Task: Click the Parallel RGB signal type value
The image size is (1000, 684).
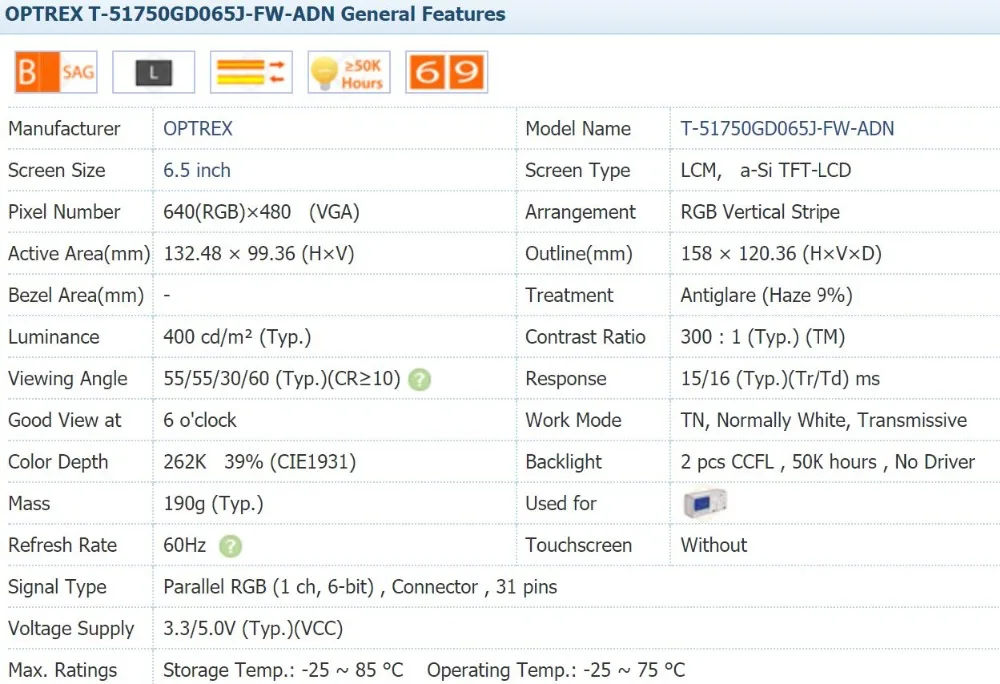Action: (360, 587)
